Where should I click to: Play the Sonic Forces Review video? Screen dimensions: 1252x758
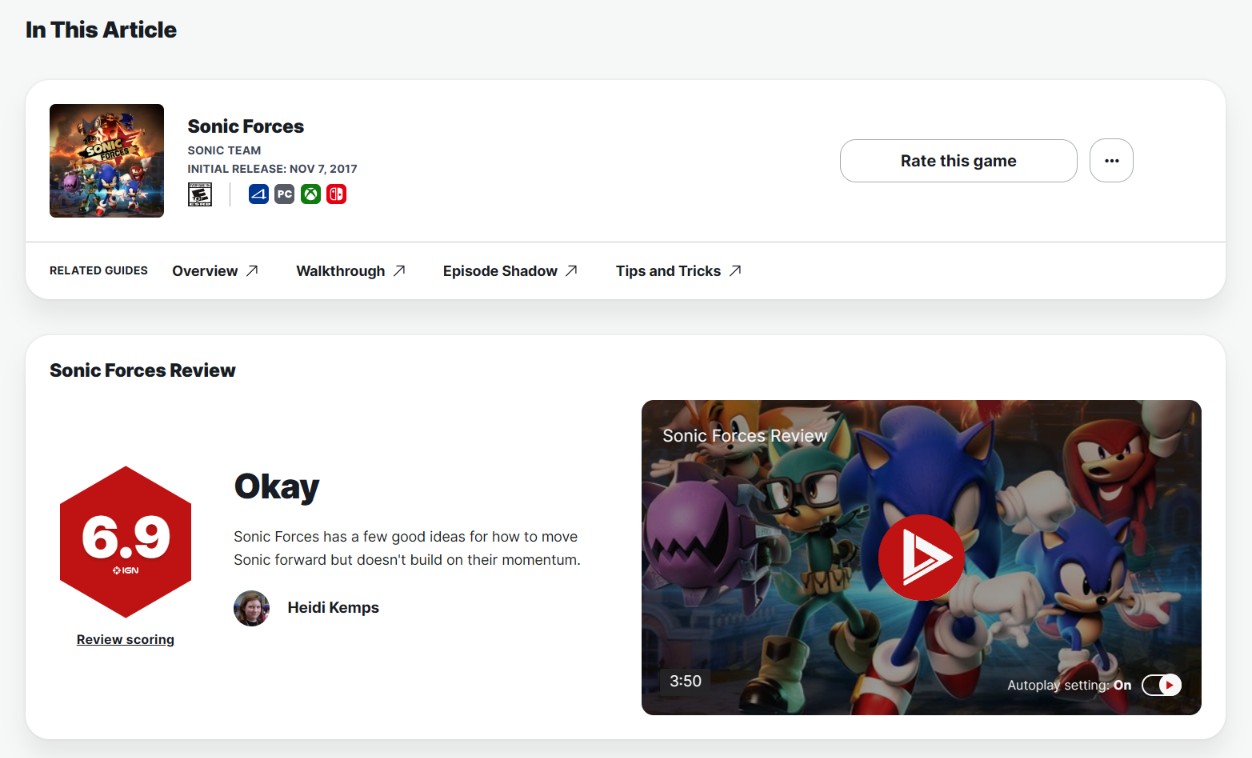tap(921, 558)
